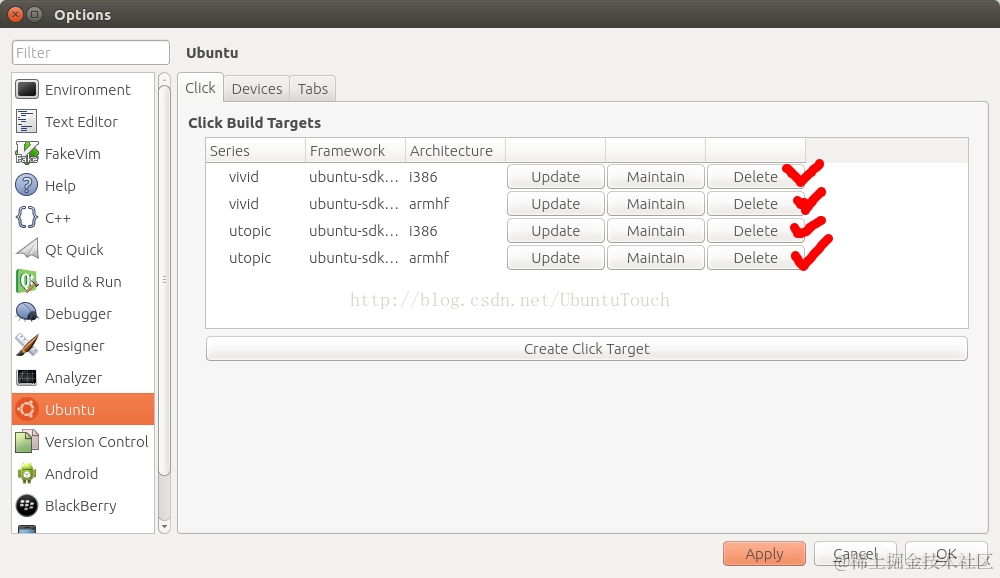Apply the option changes
Image resolution: width=1000 pixels, height=578 pixels.
click(x=764, y=554)
